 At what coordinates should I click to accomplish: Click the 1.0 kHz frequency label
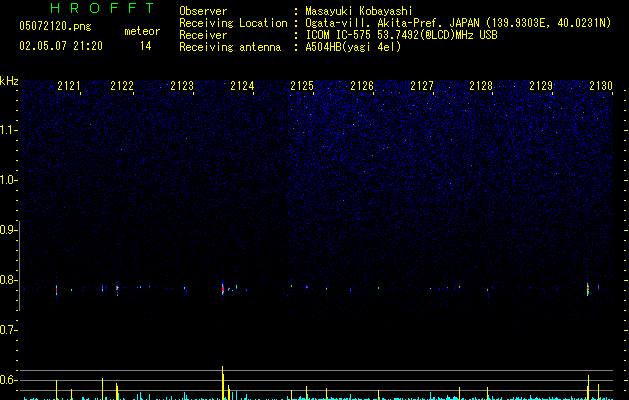pos(8,180)
